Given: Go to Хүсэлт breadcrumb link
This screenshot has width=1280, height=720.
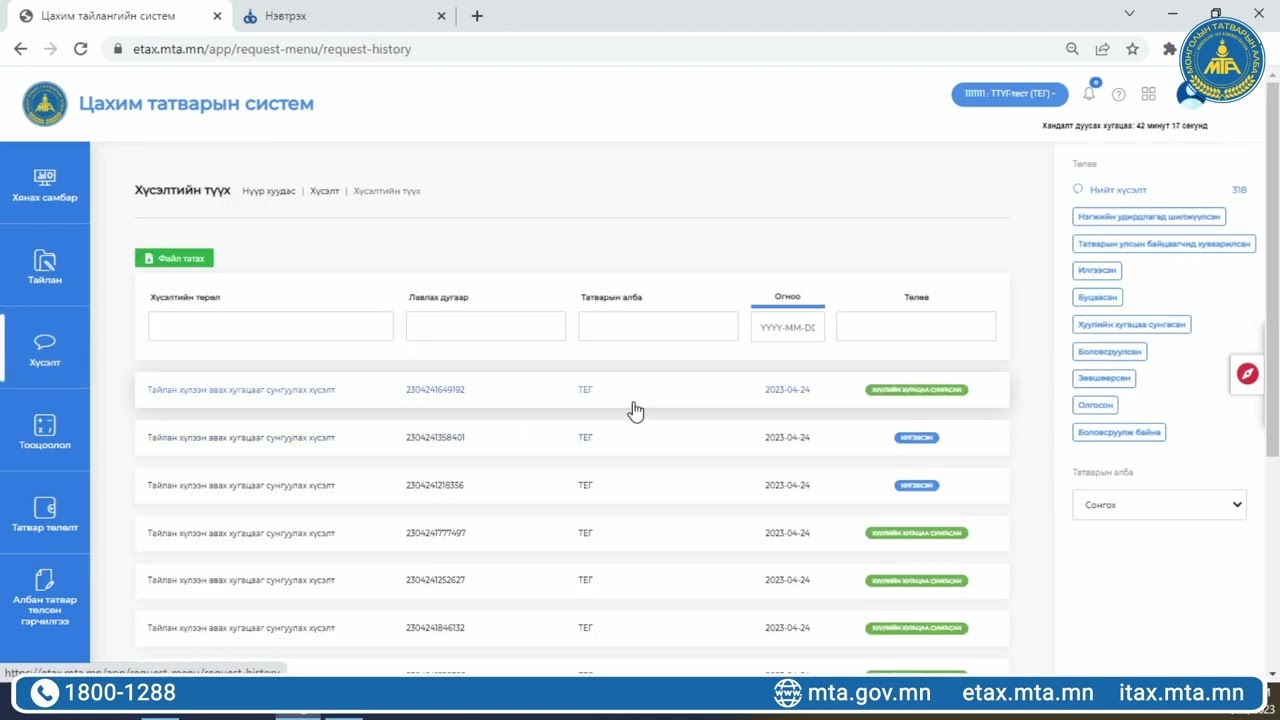Looking at the screenshot, I should (x=324, y=191).
